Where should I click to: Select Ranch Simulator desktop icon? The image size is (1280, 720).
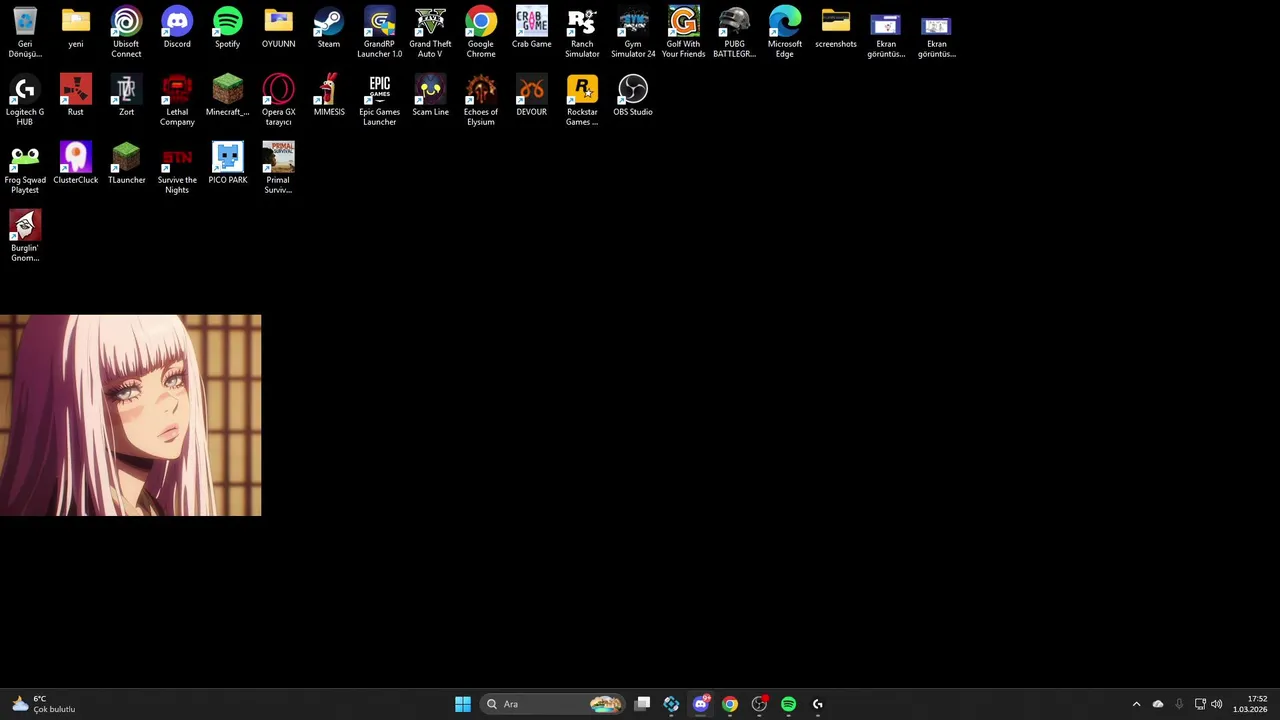[x=582, y=32]
